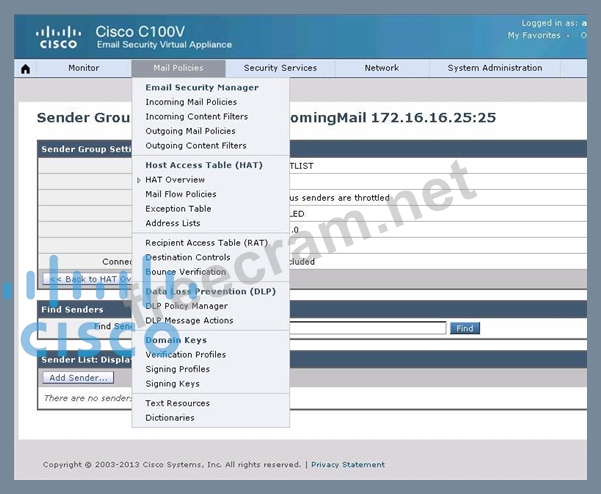Click the Home icon tab
The width and height of the screenshot is (601, 494).
point(25,69)
